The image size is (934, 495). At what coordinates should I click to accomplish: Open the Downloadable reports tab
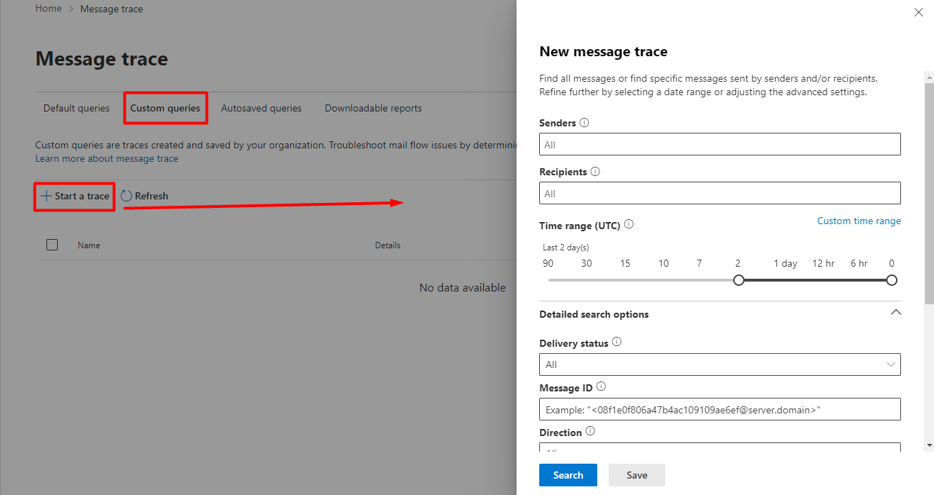[x=373, y=108]
